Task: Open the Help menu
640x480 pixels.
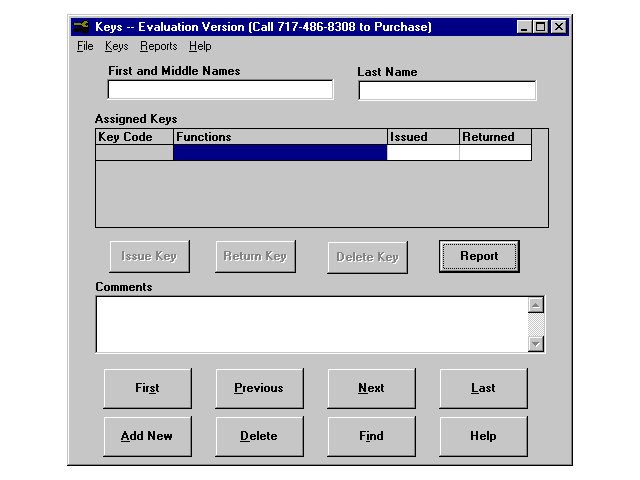Action: pyautogui.click(x=200, y=46)
